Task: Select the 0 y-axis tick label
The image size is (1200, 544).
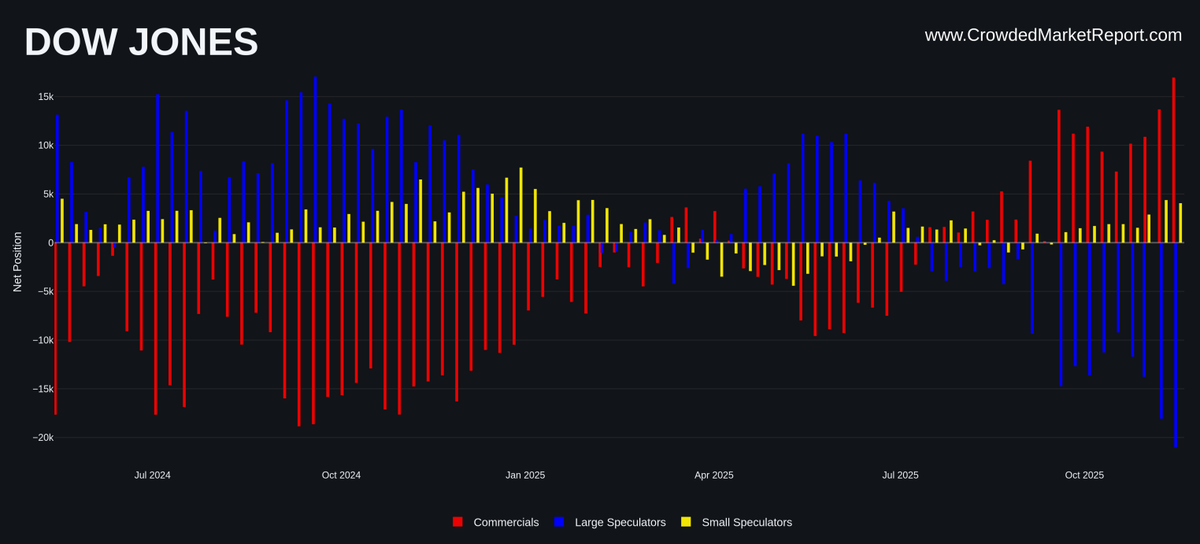Action: click(x=51, y=243)
